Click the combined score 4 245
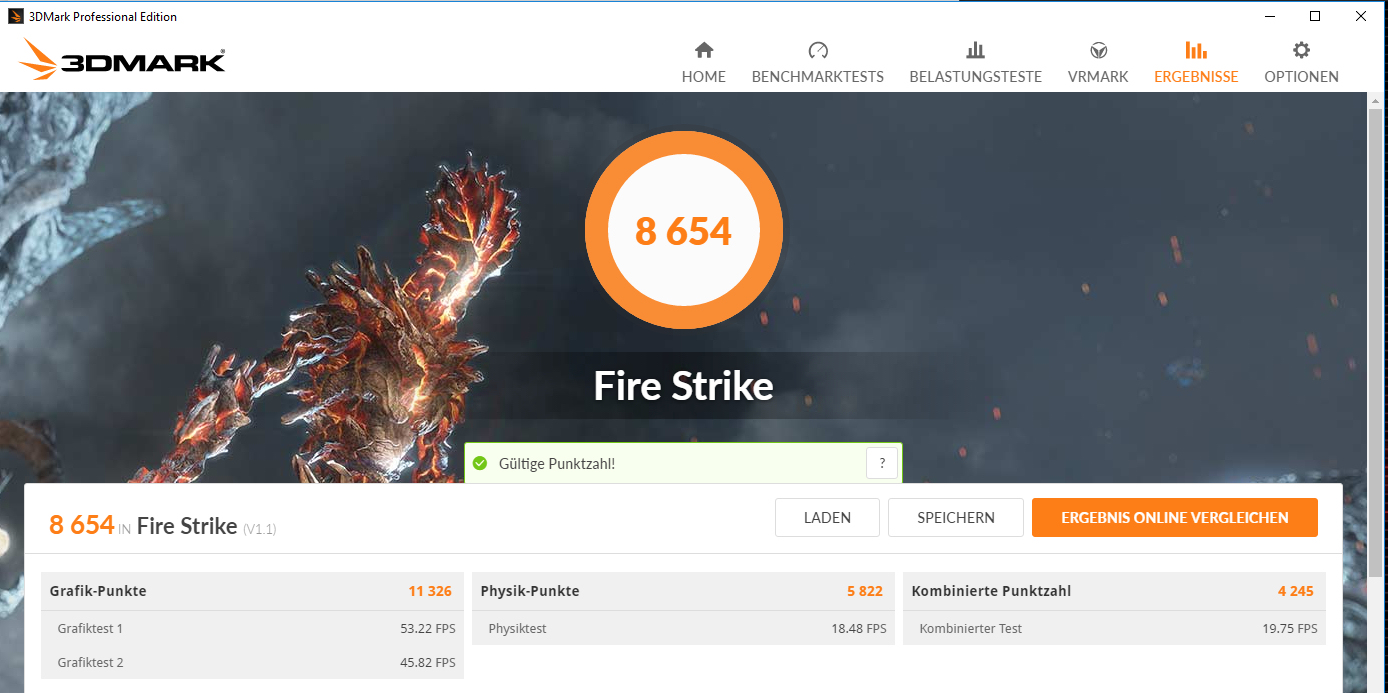Image resolution: width=1388 pixels, height=693 pixels. tap(1296, 591)
